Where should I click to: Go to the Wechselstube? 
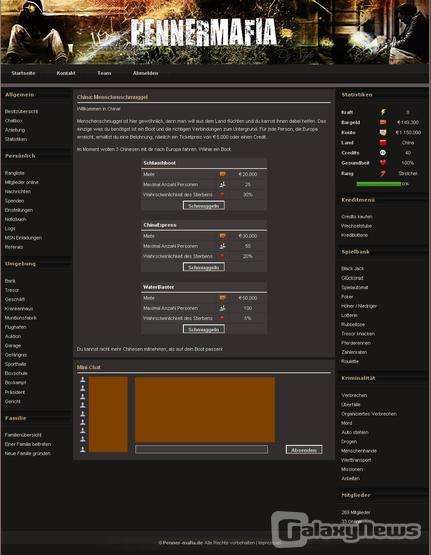click(356, 226)
